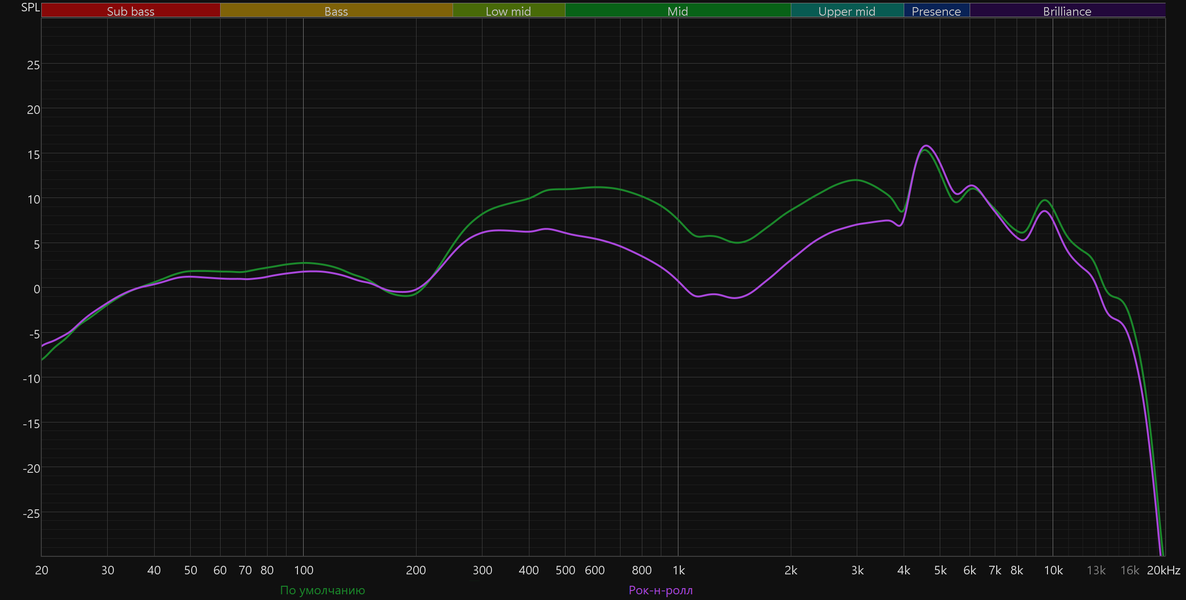
Task: Click the 50 frequency axis label
Action: coord(191,570)
